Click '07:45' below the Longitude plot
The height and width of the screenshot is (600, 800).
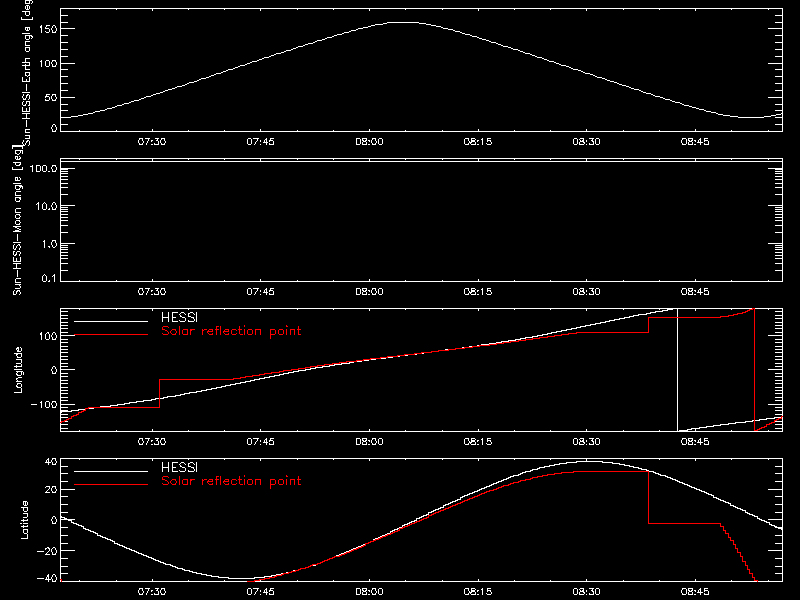pos(260,442)
